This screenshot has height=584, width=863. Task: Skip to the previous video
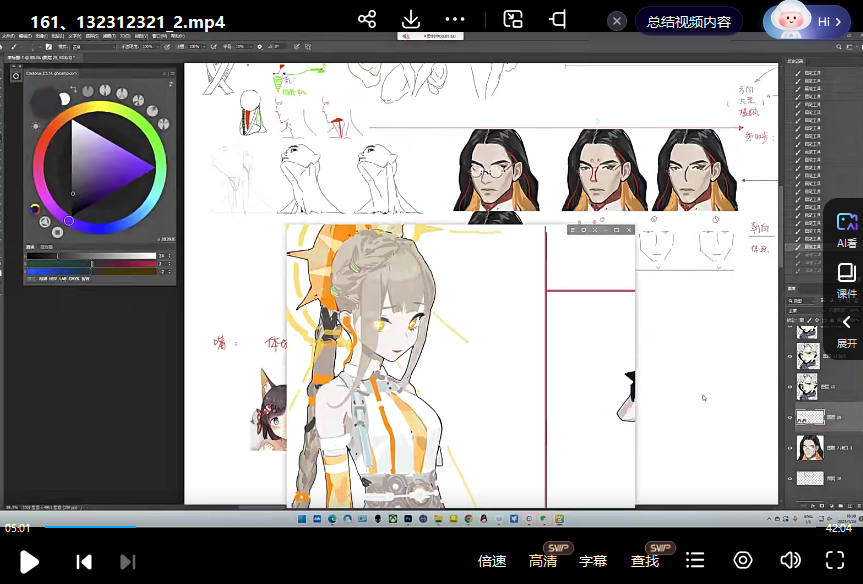[84, 561]
